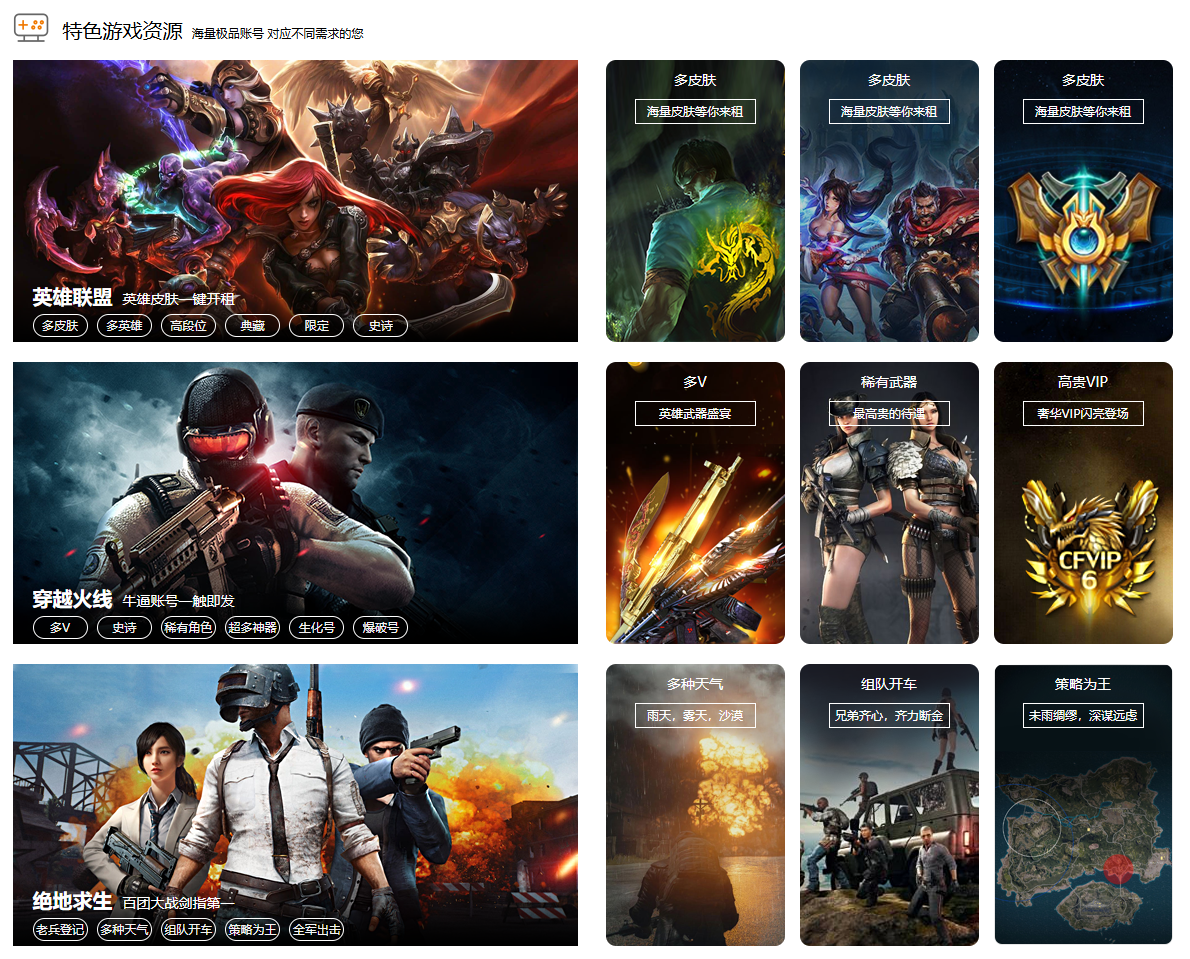Click the game controller icon beside 特色游戏资源
Screen dimensions: 1190x959
pyautogui.click(x=31, y=27)
